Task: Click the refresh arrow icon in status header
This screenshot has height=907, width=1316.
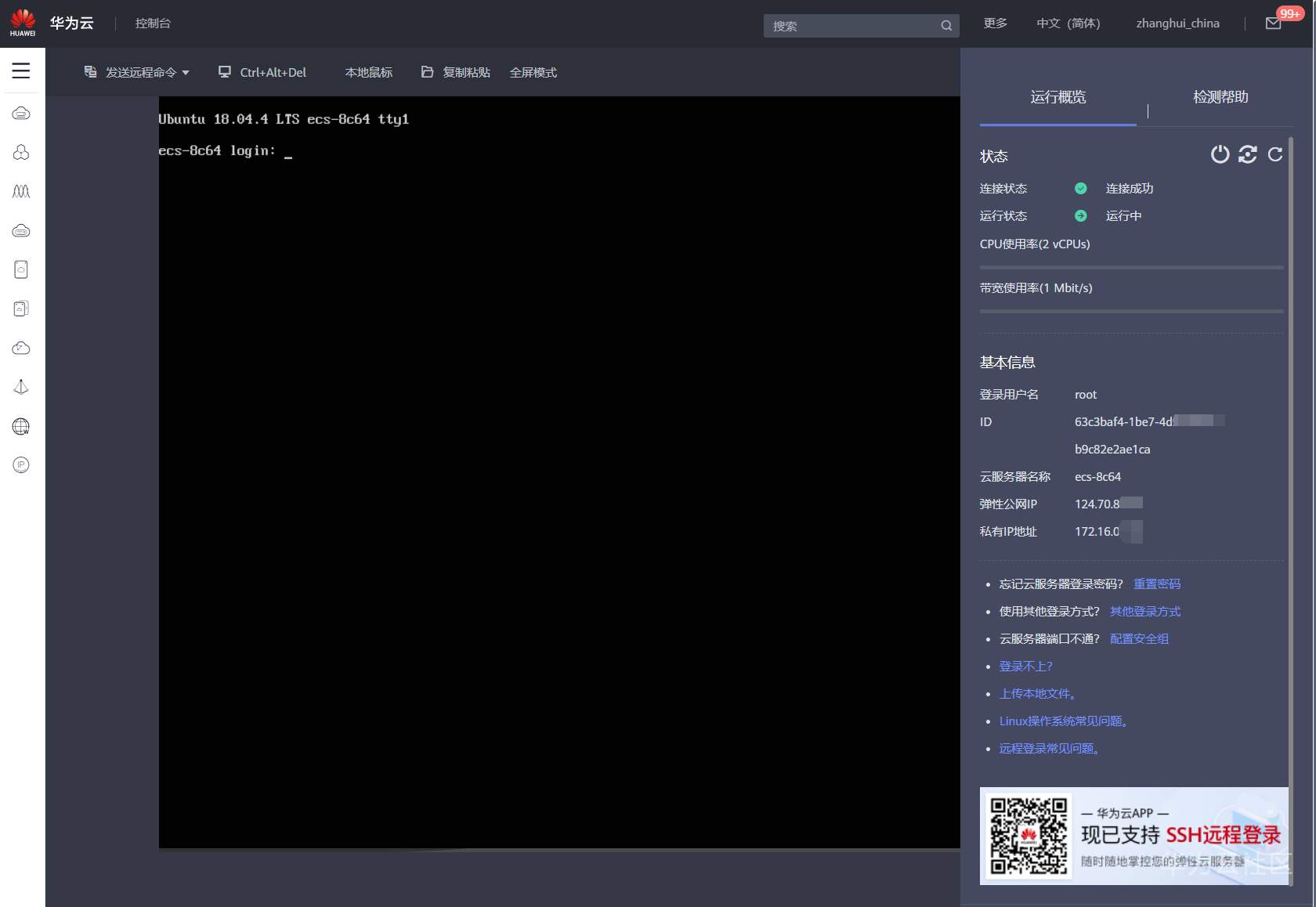Action: coord(1275,154)
